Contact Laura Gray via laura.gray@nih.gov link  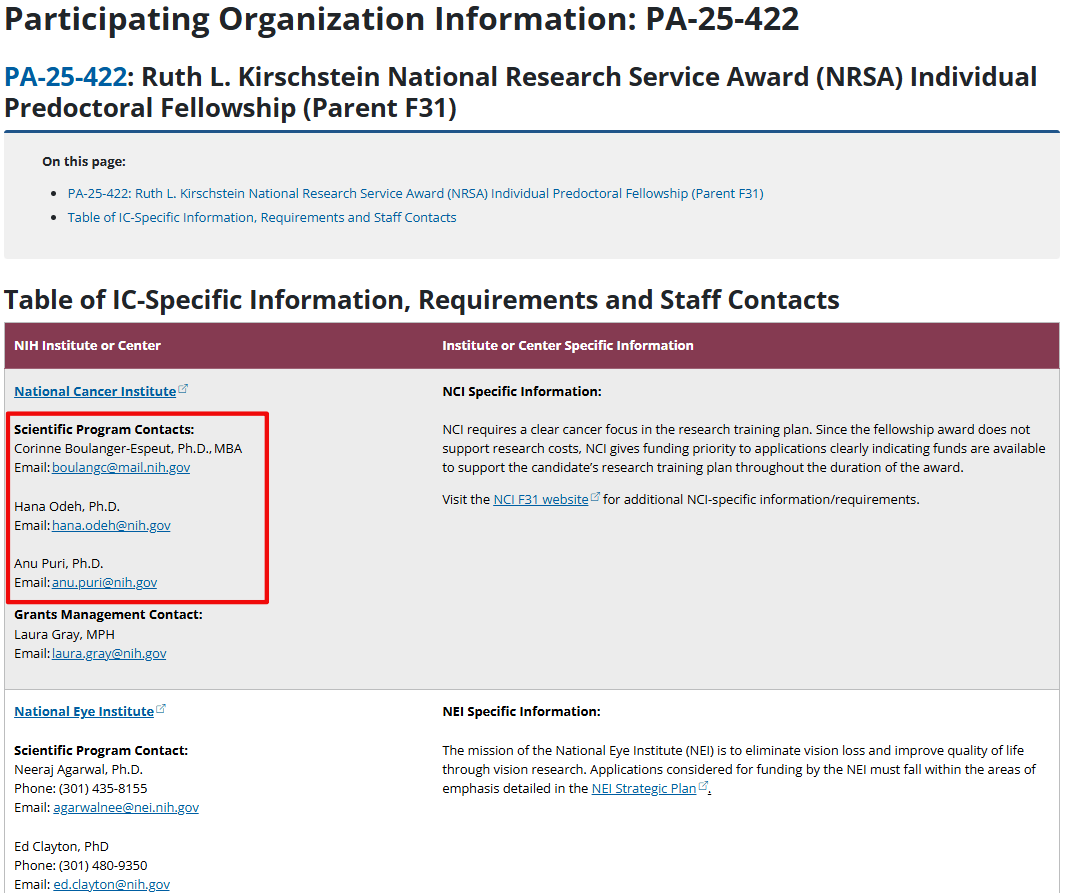[x=109, y=653]
